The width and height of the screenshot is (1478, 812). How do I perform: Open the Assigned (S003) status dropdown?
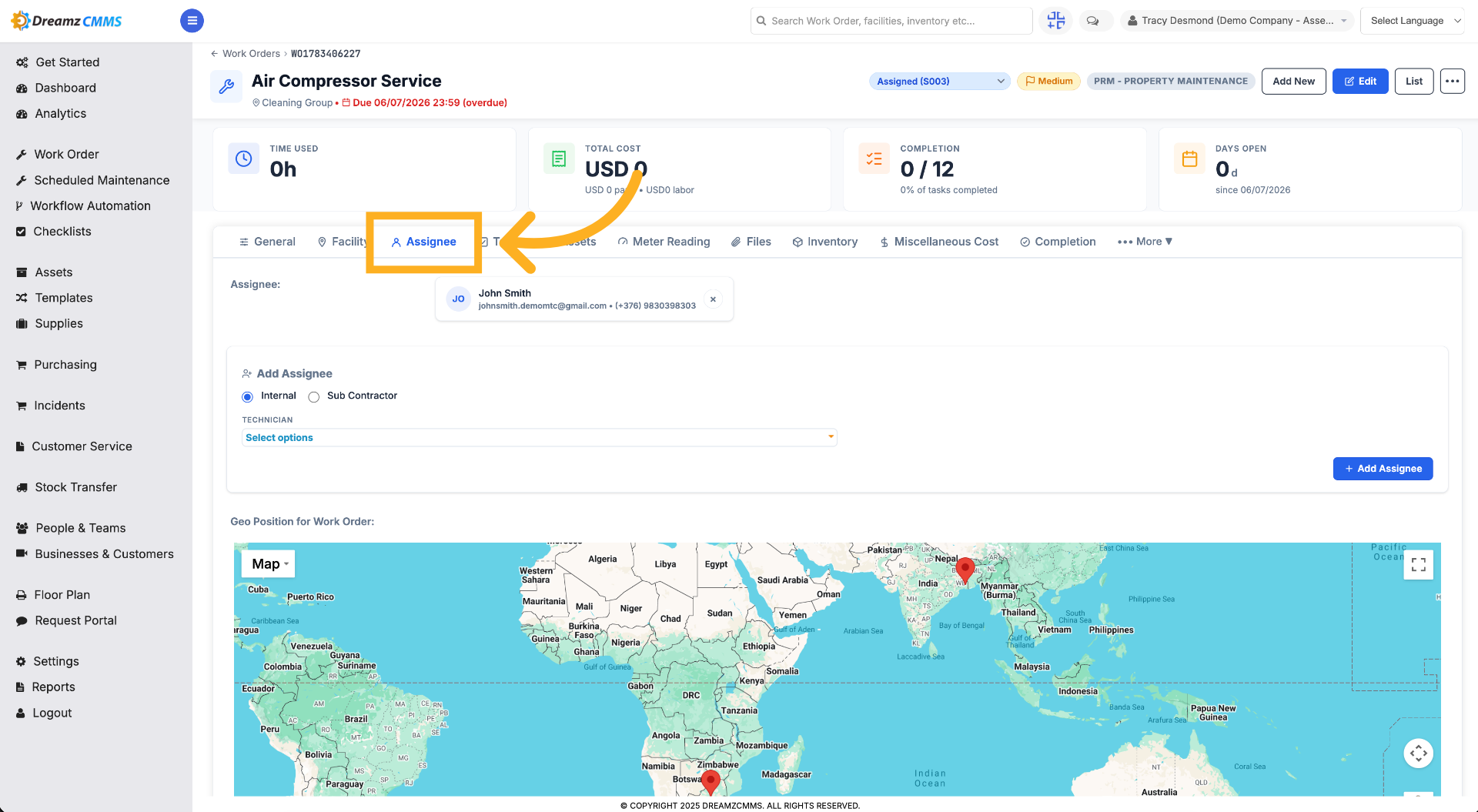(939, 81)
